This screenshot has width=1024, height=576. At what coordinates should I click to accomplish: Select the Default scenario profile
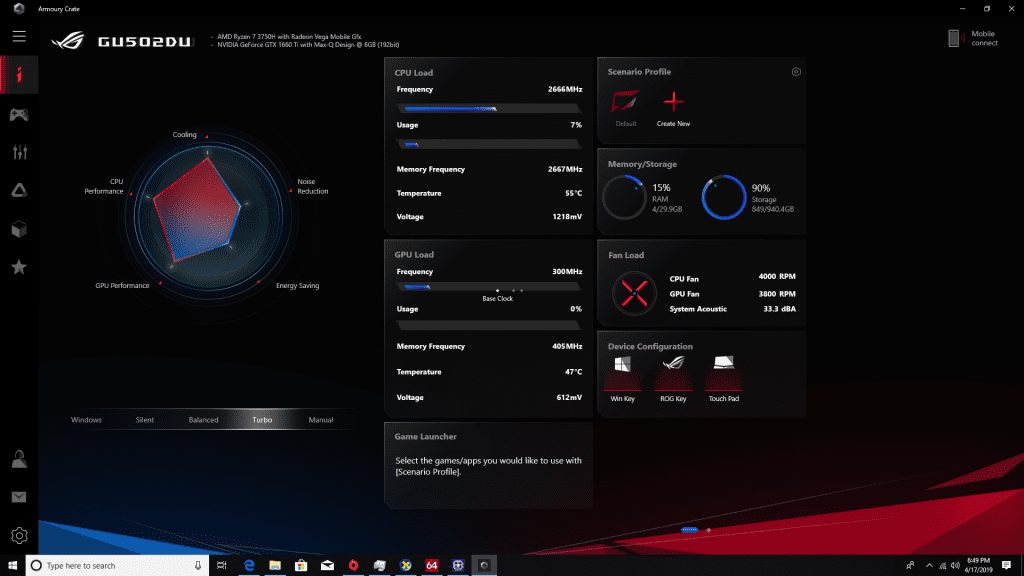[x=625, y=108]
